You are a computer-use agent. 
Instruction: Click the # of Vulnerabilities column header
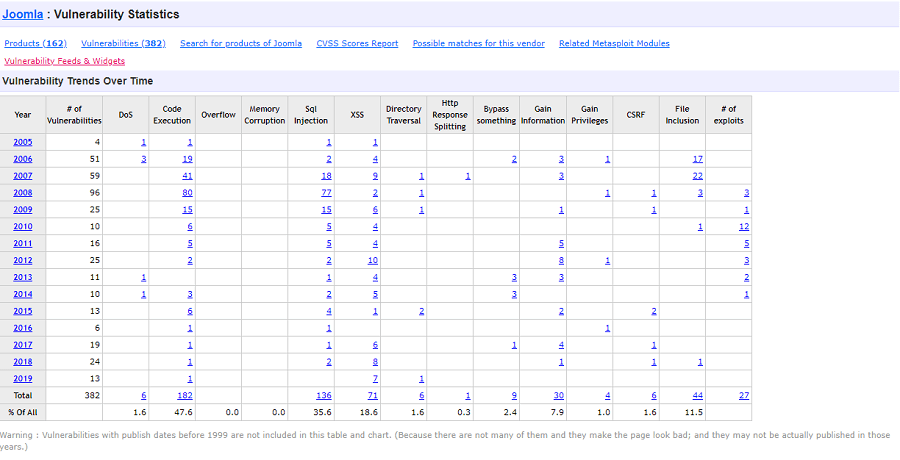pyautogui.click(x=74, y=115)
